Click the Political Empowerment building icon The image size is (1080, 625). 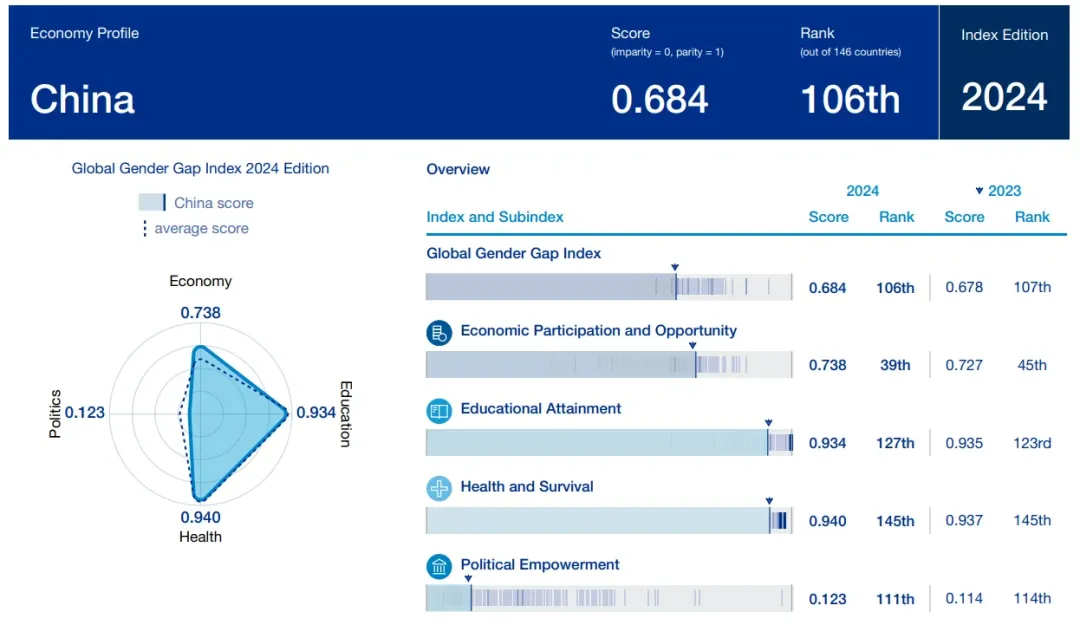click(x=439, y=567)
